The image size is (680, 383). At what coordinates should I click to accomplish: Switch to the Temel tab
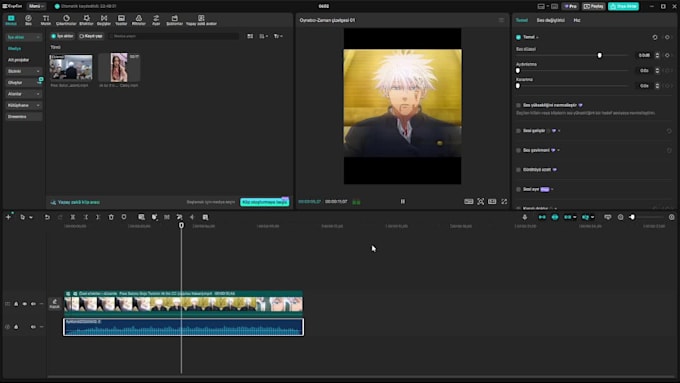click(x=522, y=20)
